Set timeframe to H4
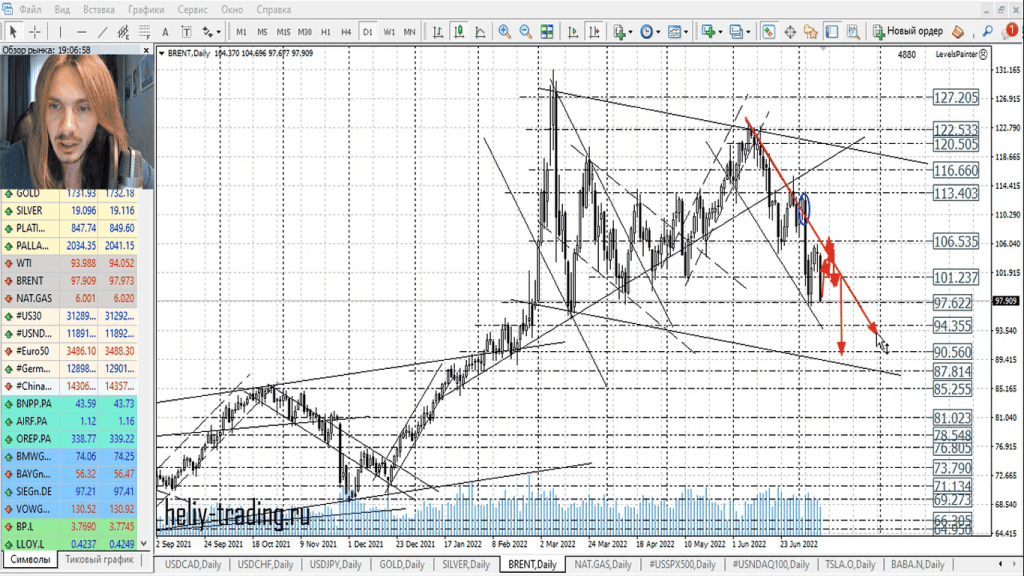Image resolution: width=1024 pixels, height=576 pixels. (346, 32)
